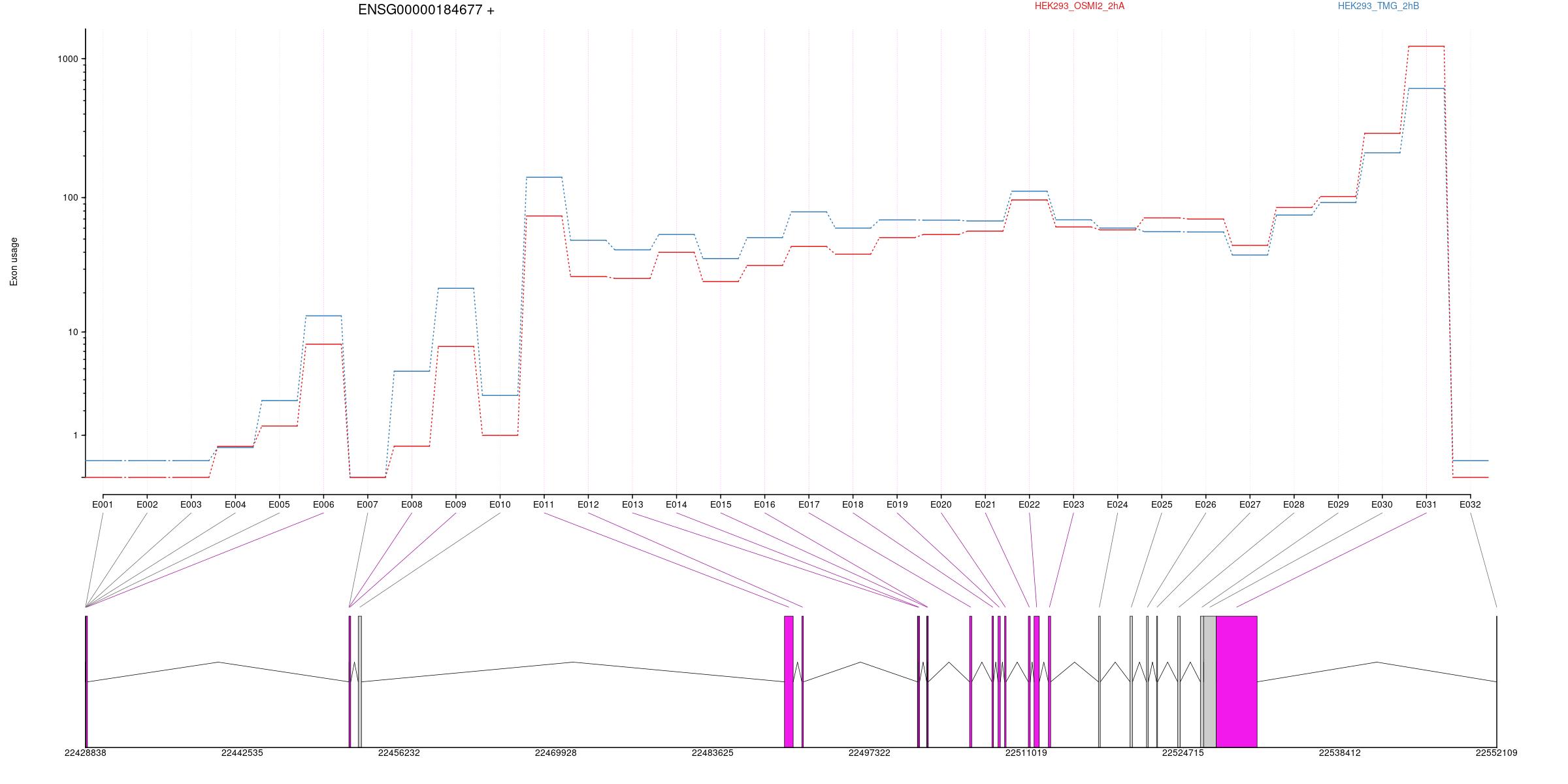Click the Exon usage axis title
The width and height of the screenshot is (1568, 784).
tap(14, 261)
